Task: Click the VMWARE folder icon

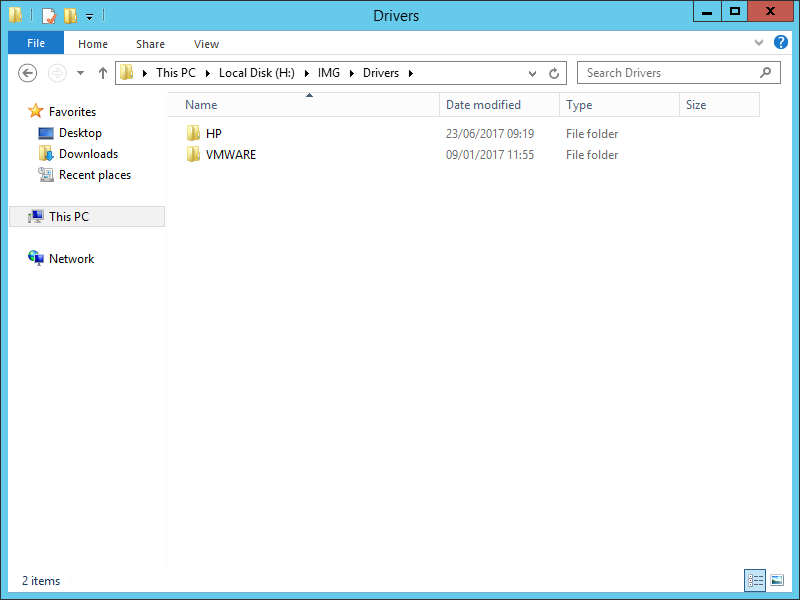Action: click(193, 155)
